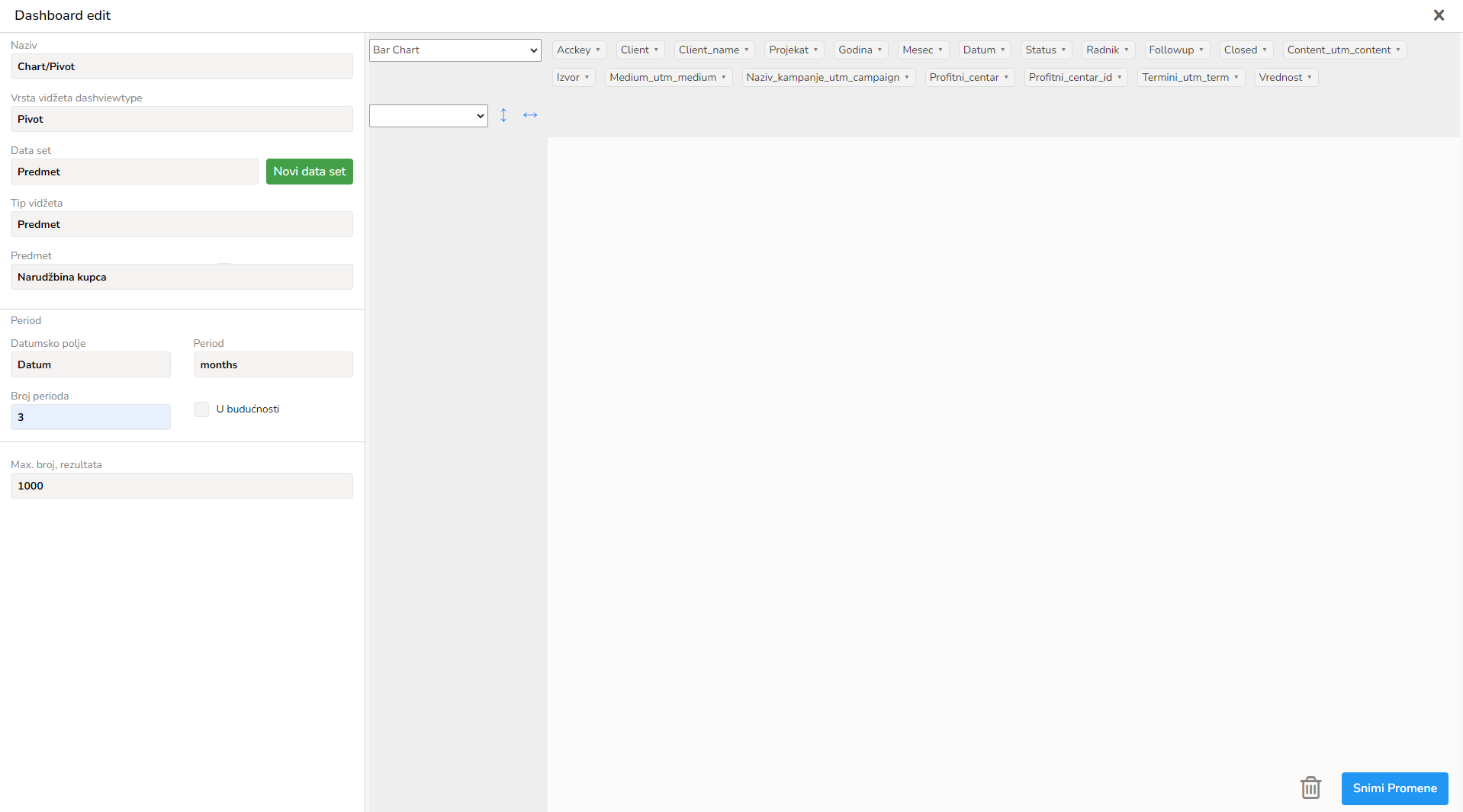Expand the Vrednost field filter
Screen dimensions: 1463x812
(1310, 78)
